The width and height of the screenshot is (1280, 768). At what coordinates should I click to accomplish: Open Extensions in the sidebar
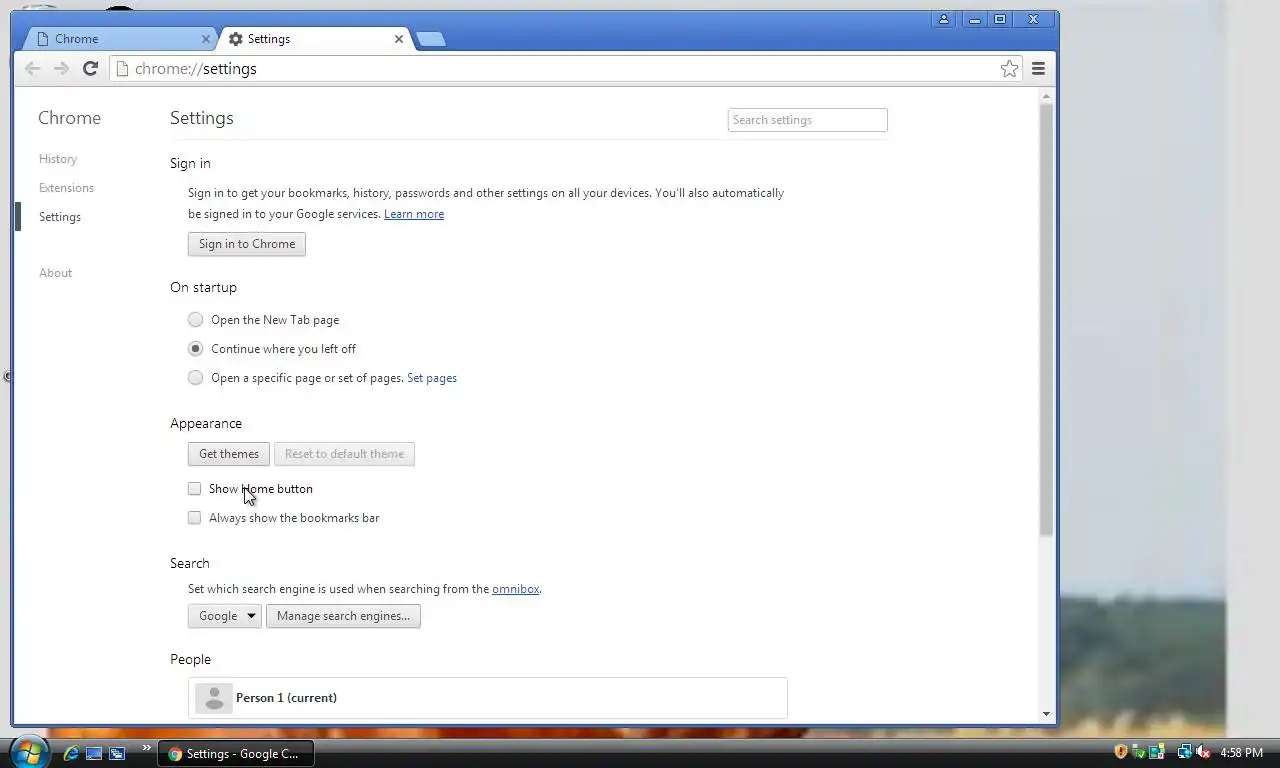click(66, 188)
